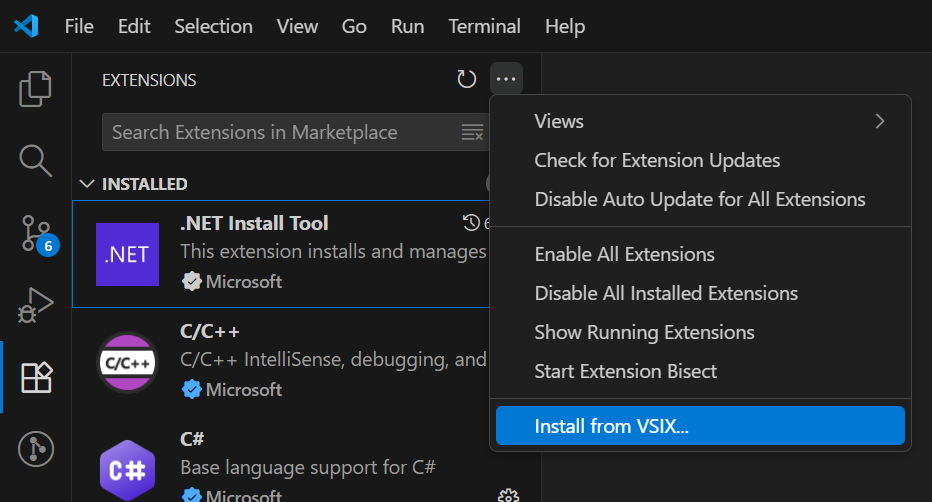Viewport: 932px width, 502px height.
Task: Type in Search Extensions in Marketplace field
Action: [x=280, y=133]
